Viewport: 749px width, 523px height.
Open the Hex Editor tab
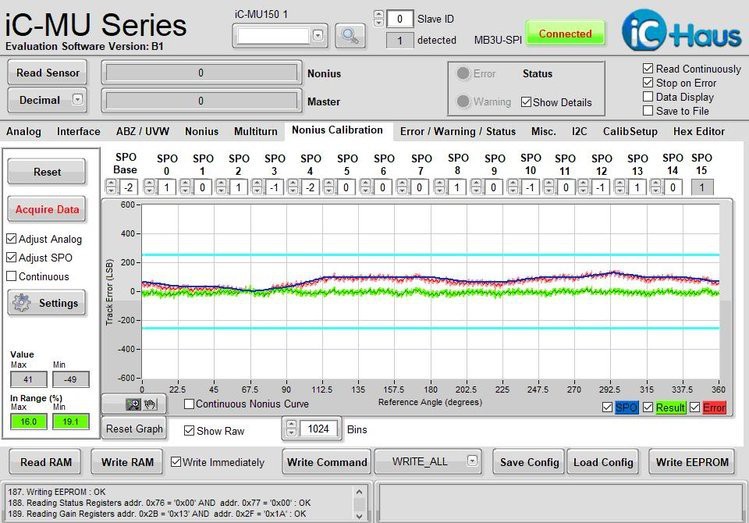(x=699, y=131)
